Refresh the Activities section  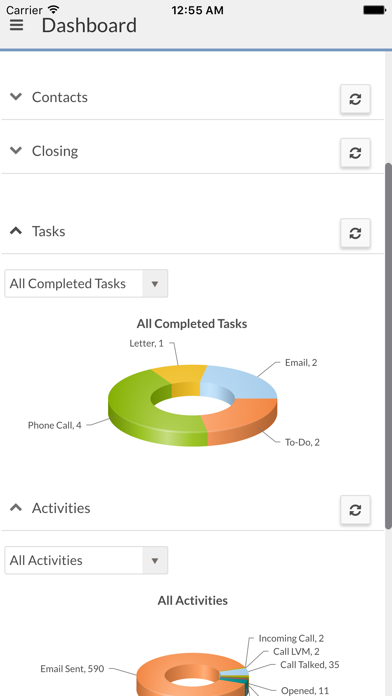click(355, 510)
